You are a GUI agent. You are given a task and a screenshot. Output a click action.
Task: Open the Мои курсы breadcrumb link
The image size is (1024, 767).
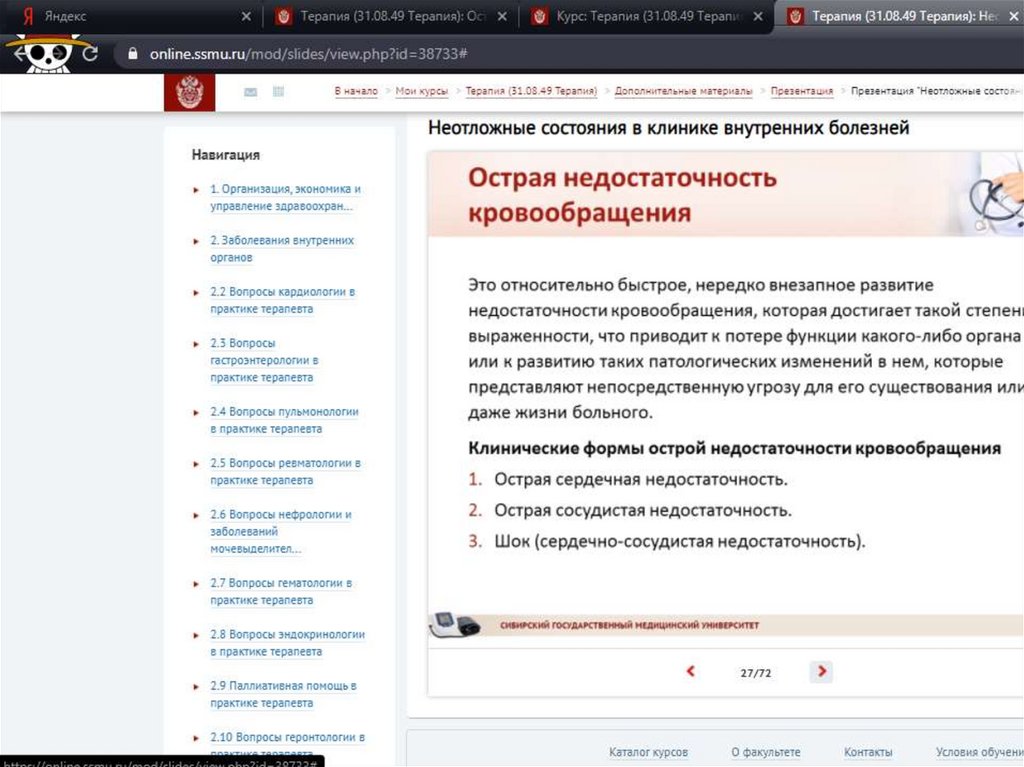[x=422, y=91]
